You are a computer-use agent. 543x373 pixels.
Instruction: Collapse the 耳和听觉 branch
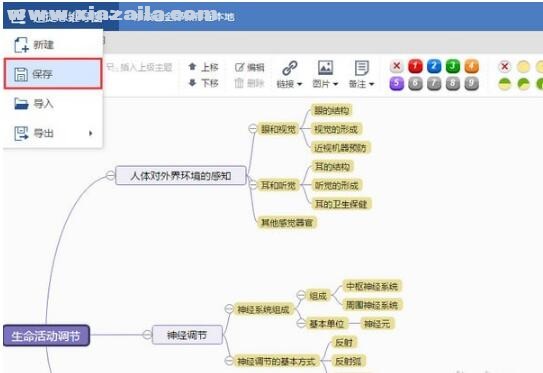point(253,185)
